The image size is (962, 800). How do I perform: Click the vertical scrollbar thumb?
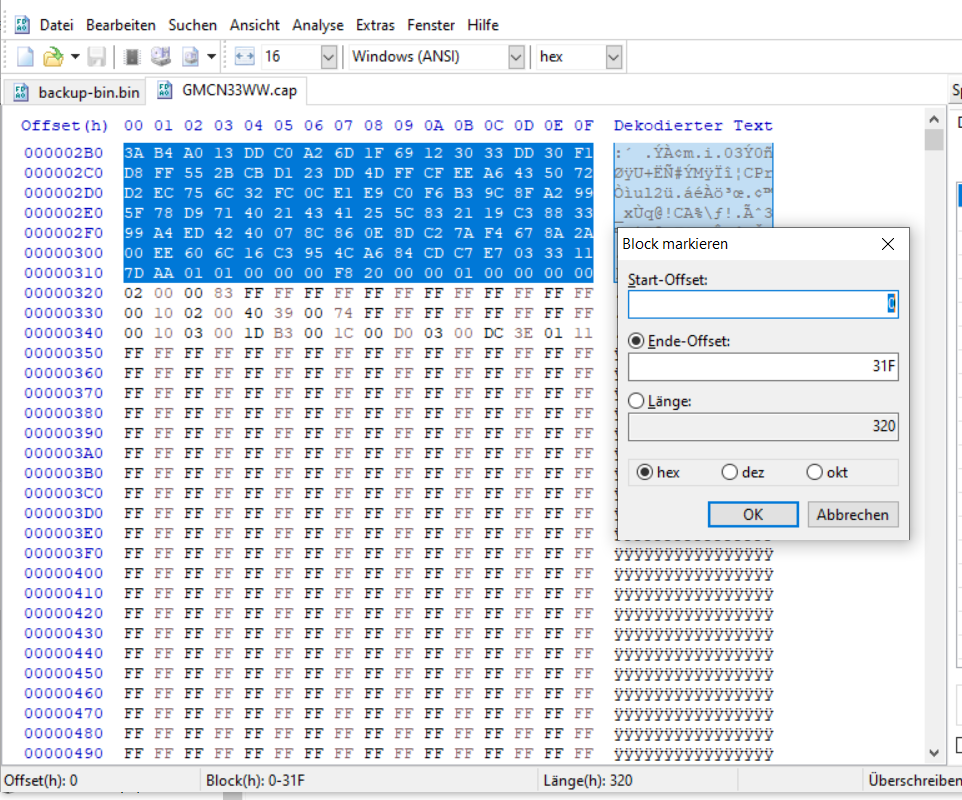[934, 139]
